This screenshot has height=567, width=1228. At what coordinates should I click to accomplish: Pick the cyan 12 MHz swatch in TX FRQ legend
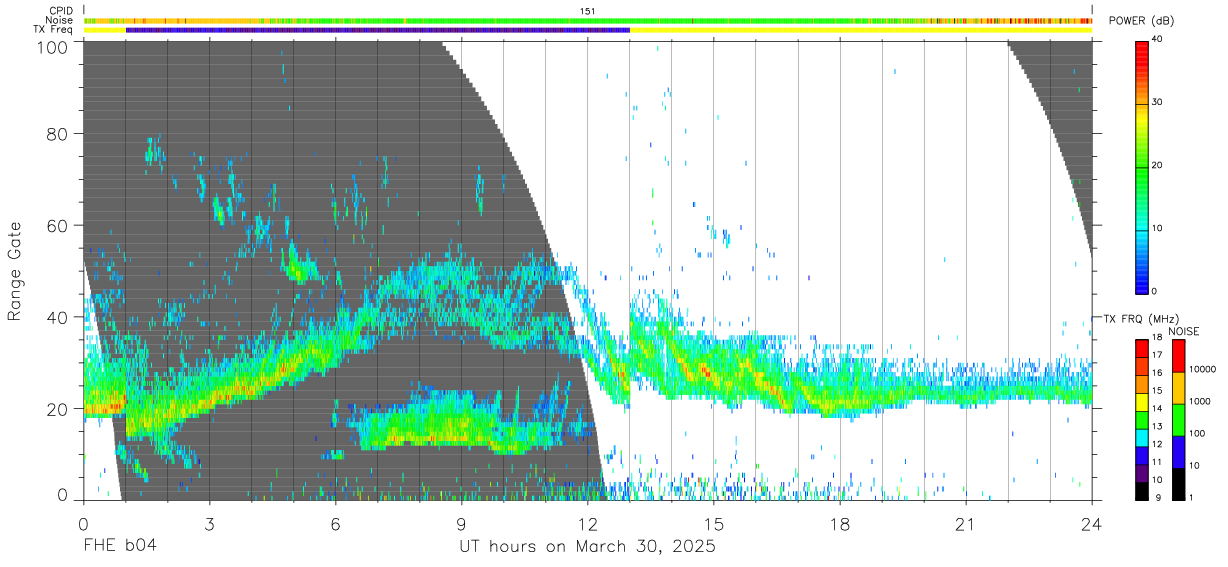coord(1142,438)
